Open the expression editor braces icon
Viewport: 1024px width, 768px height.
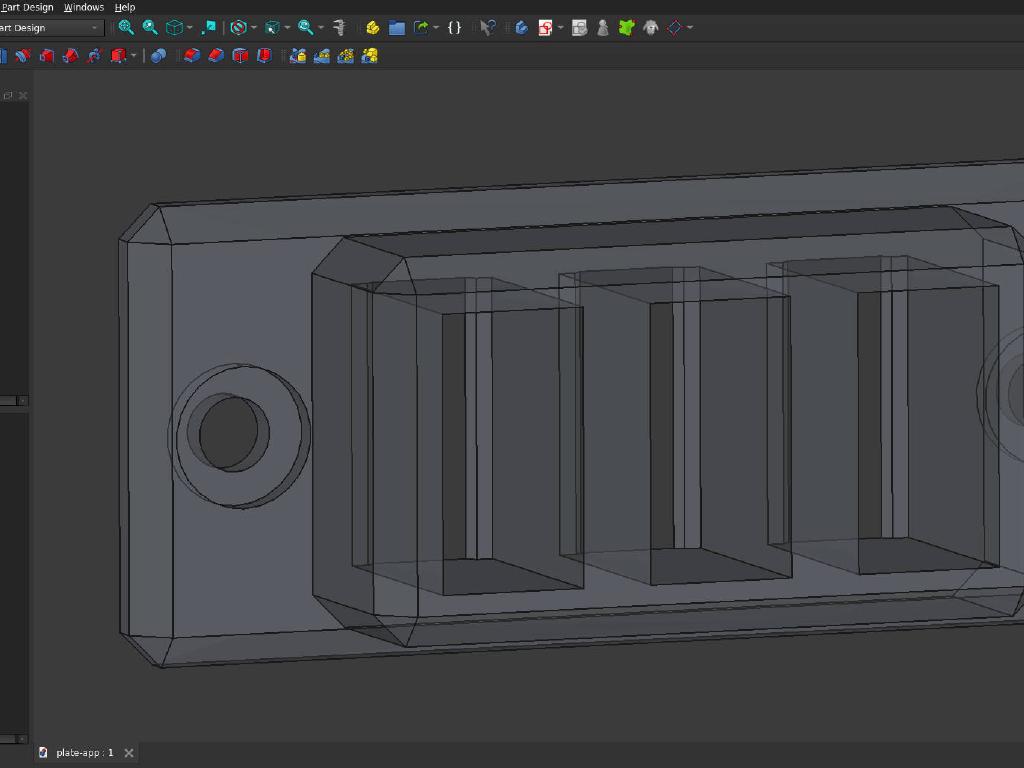pyautogui.click(x=455, y=27)
